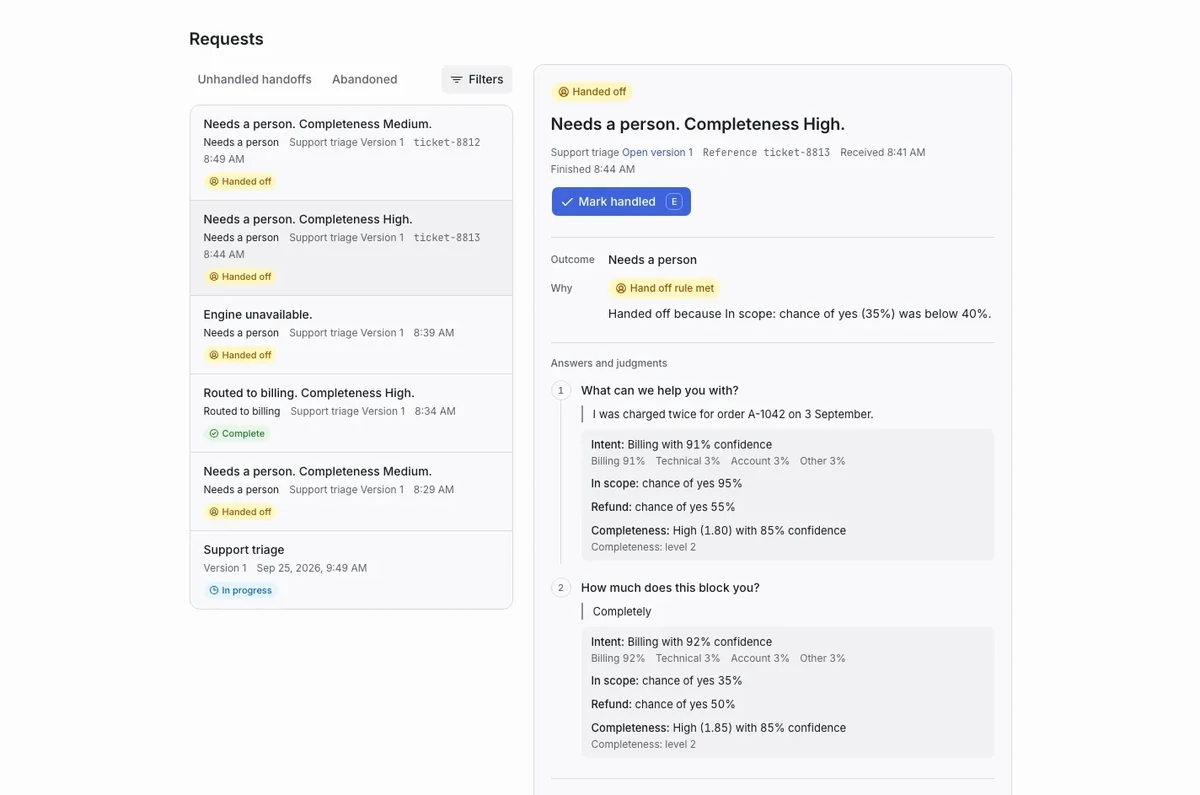The height and width of the screenshot is (795, 1200).
Task: Click the Filters lines icon
Action: [456, 80]
